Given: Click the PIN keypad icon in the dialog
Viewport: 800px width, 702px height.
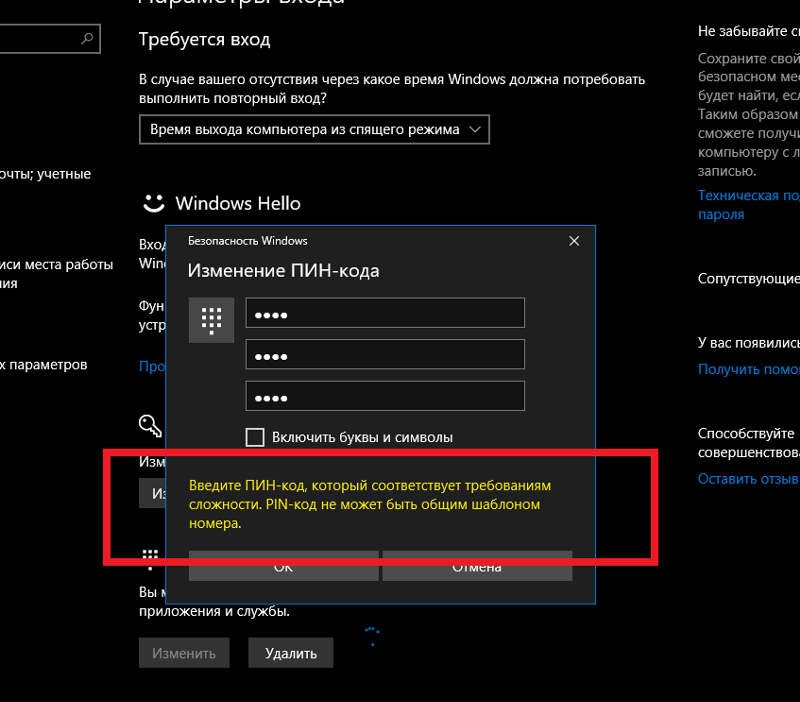Looking at the screenshot, I should point(211,320).
